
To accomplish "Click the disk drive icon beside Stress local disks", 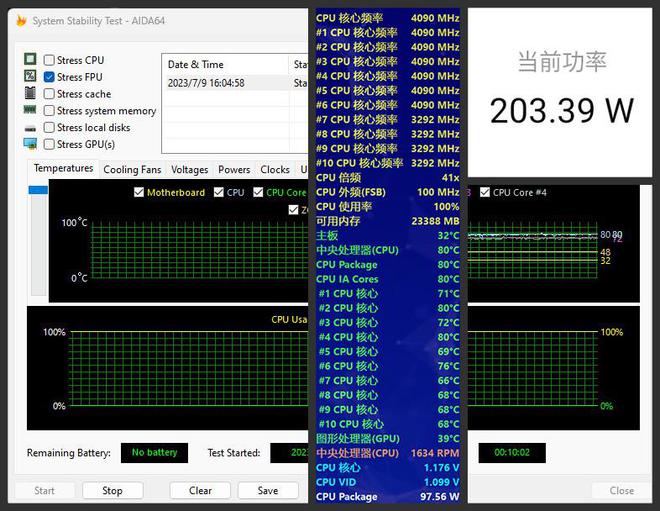I will click(x=30, y=128).
